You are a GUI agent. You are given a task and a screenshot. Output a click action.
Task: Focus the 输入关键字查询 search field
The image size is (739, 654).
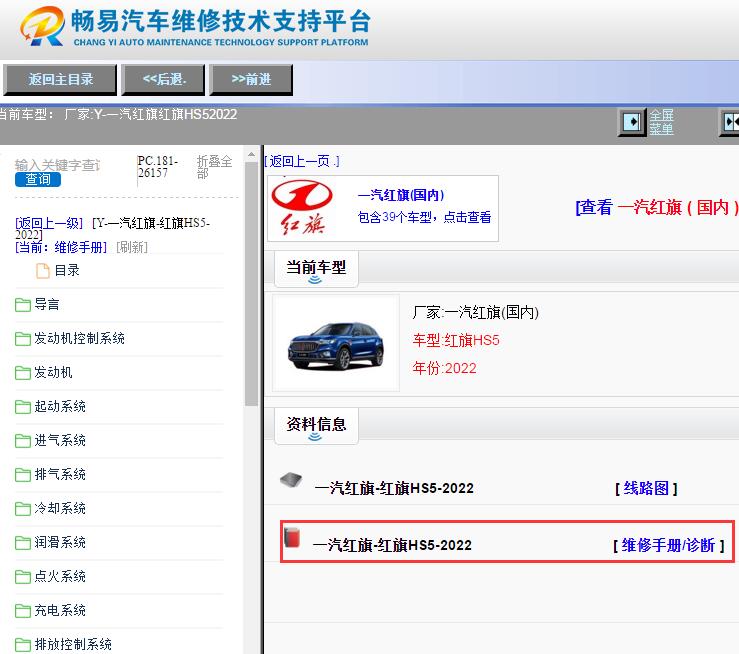(57, 165)
